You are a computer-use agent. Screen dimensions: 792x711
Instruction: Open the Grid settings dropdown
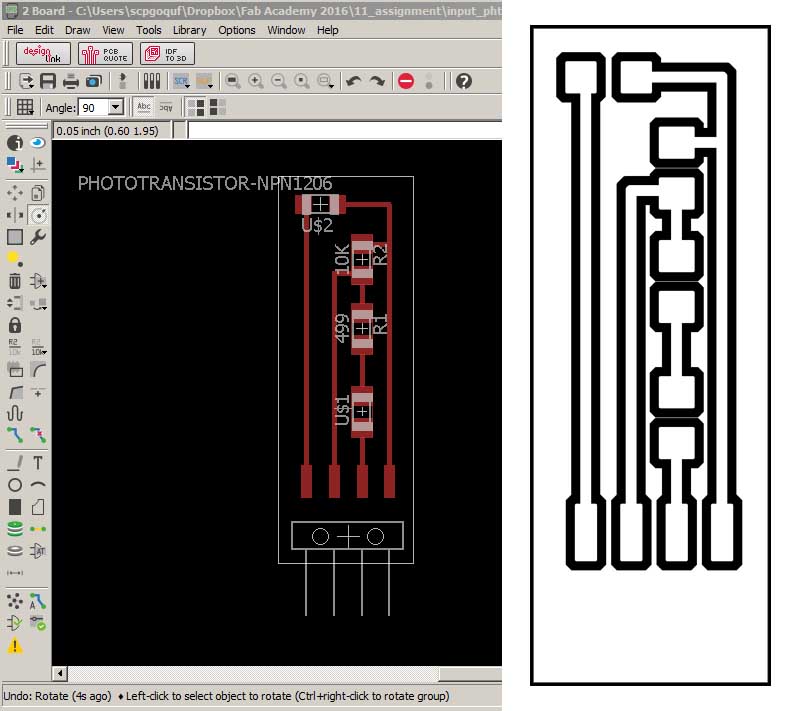[x=25, y=107]
